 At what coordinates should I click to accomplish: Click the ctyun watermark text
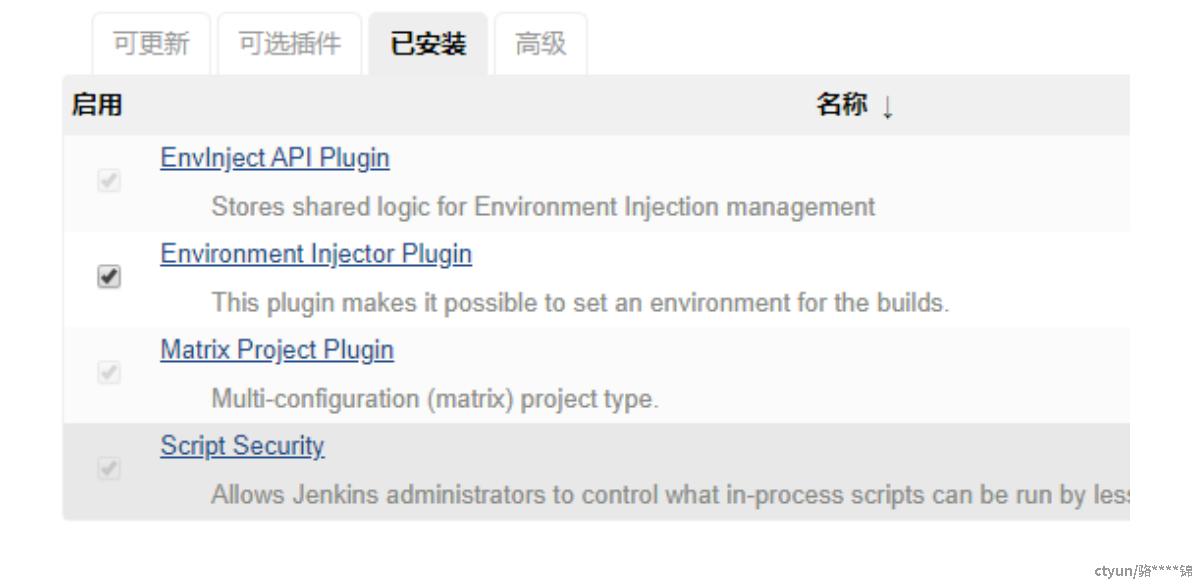click(1143, 571)
